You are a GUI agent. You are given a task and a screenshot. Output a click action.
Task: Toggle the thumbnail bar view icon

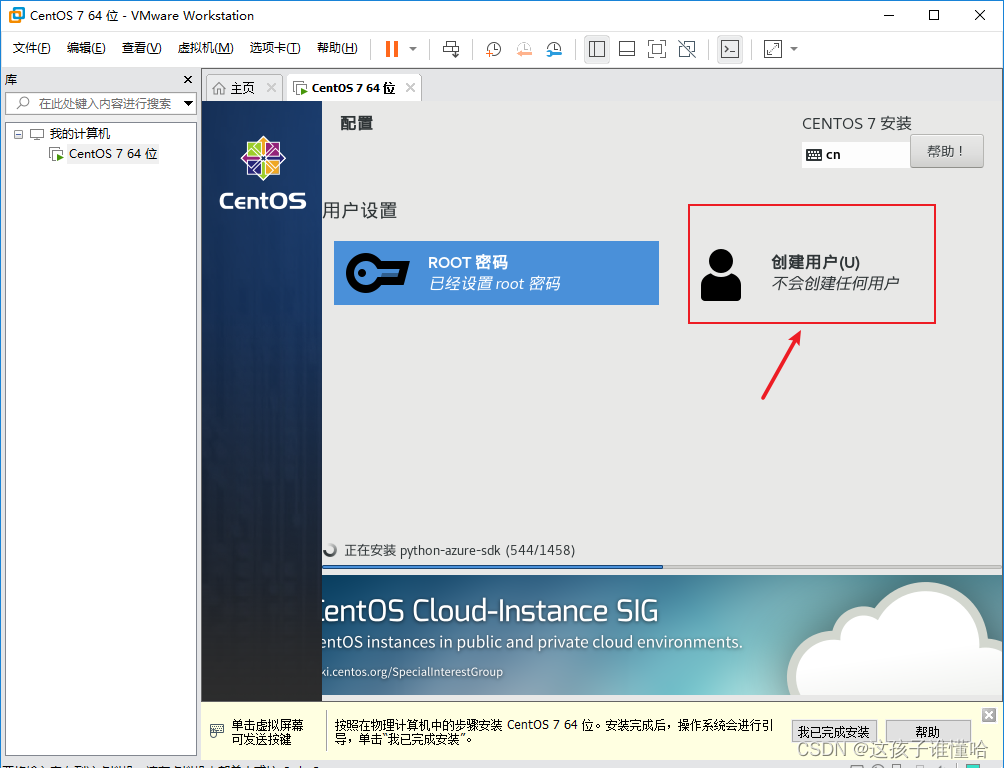tap(627, 49)
